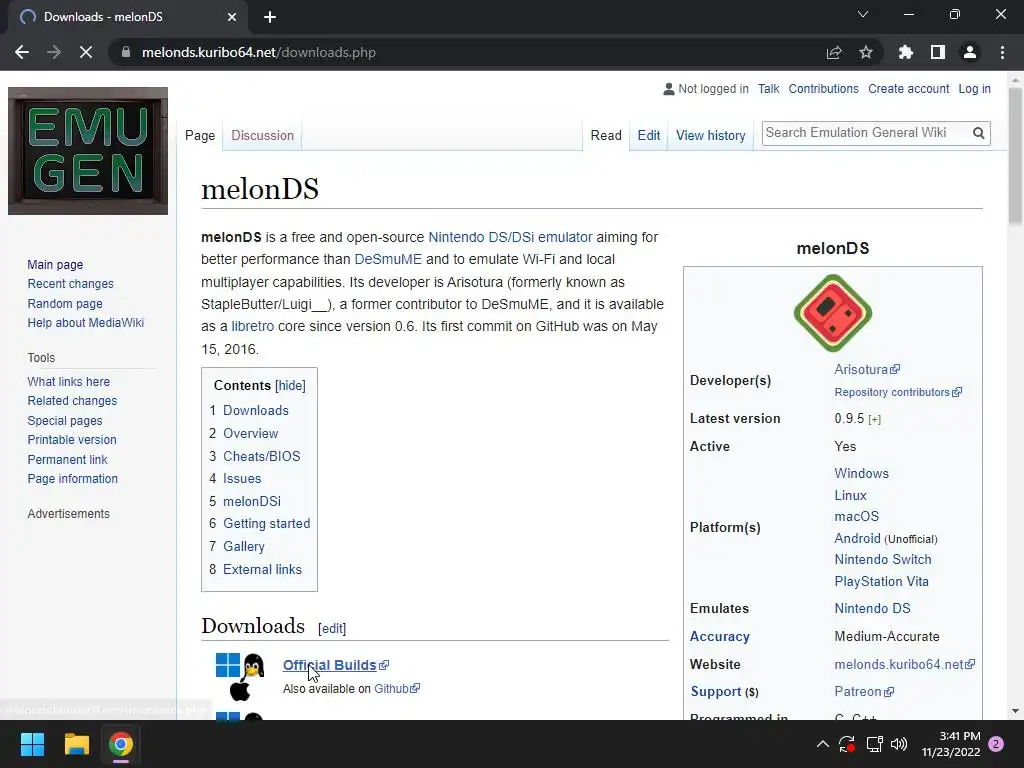
Task: Jump to the Getting started section
Action: pyautogui.click(x=266, y=523)
